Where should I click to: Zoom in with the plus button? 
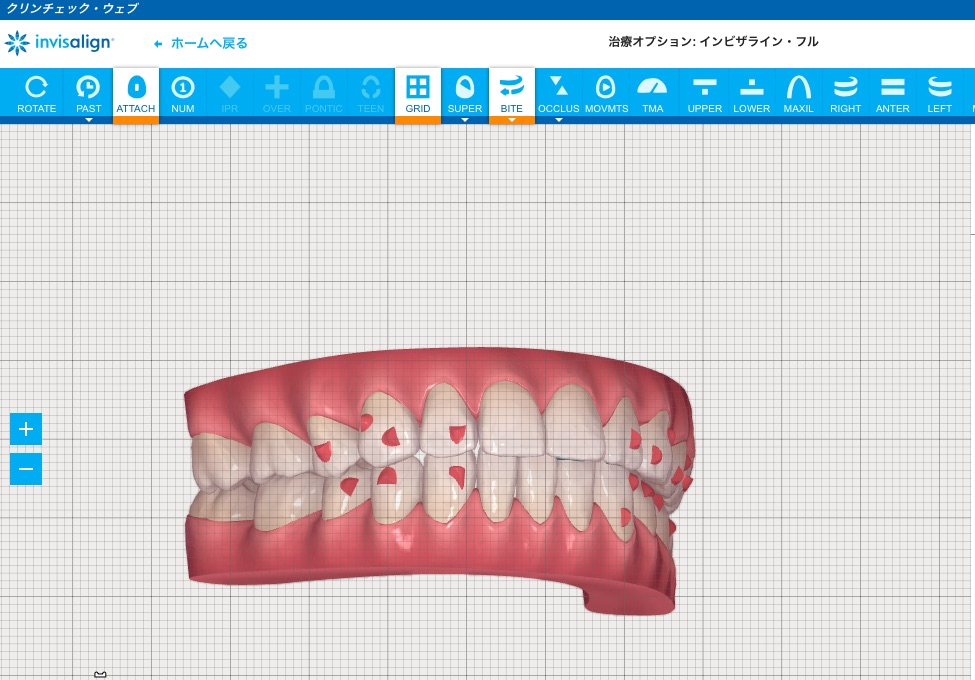tap(25, 429)
